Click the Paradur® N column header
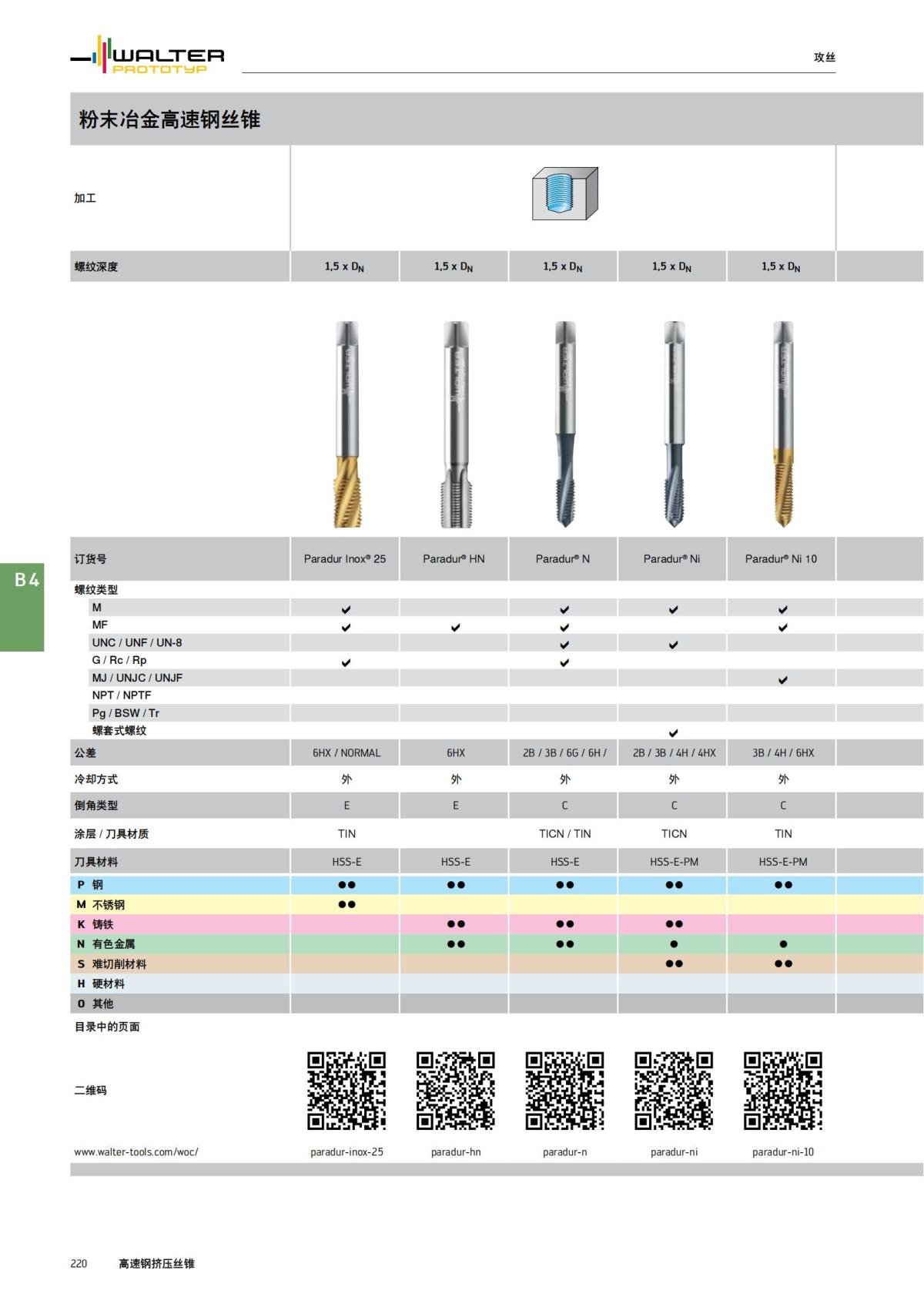 (x=563, y=559)
